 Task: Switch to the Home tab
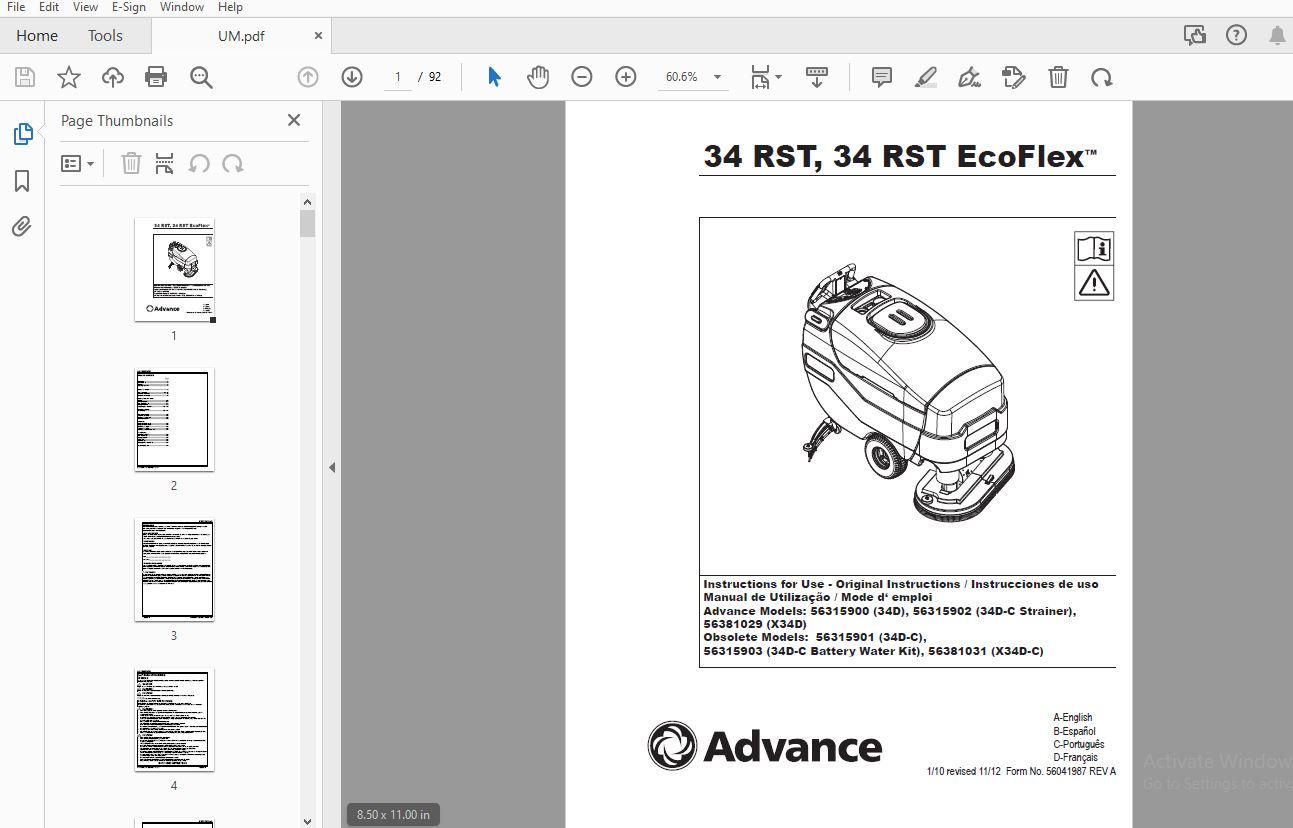(x=37, y=35)
